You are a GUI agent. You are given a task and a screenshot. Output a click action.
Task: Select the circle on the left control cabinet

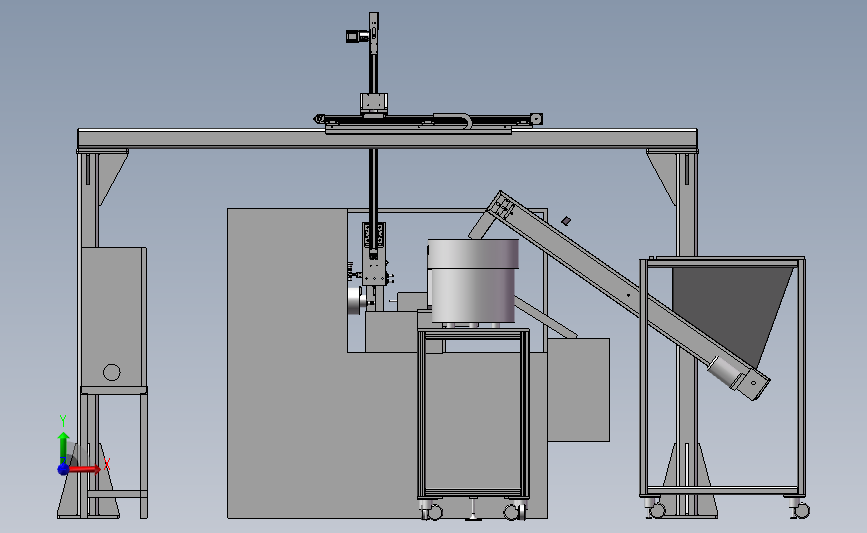click(112, 372)
